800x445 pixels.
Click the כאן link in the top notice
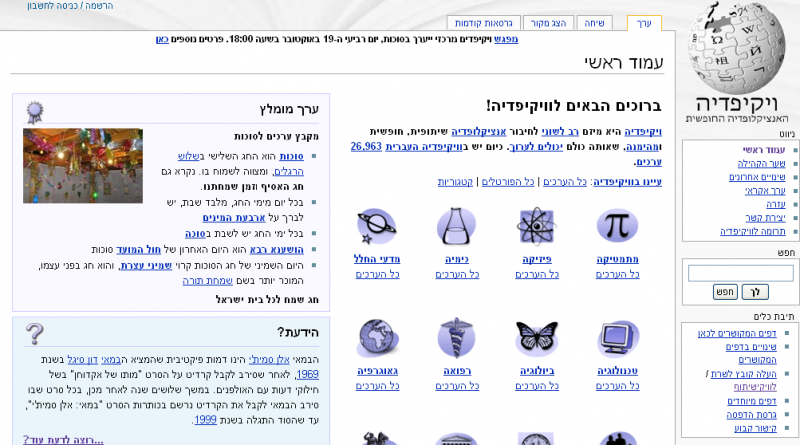point(162,39)
